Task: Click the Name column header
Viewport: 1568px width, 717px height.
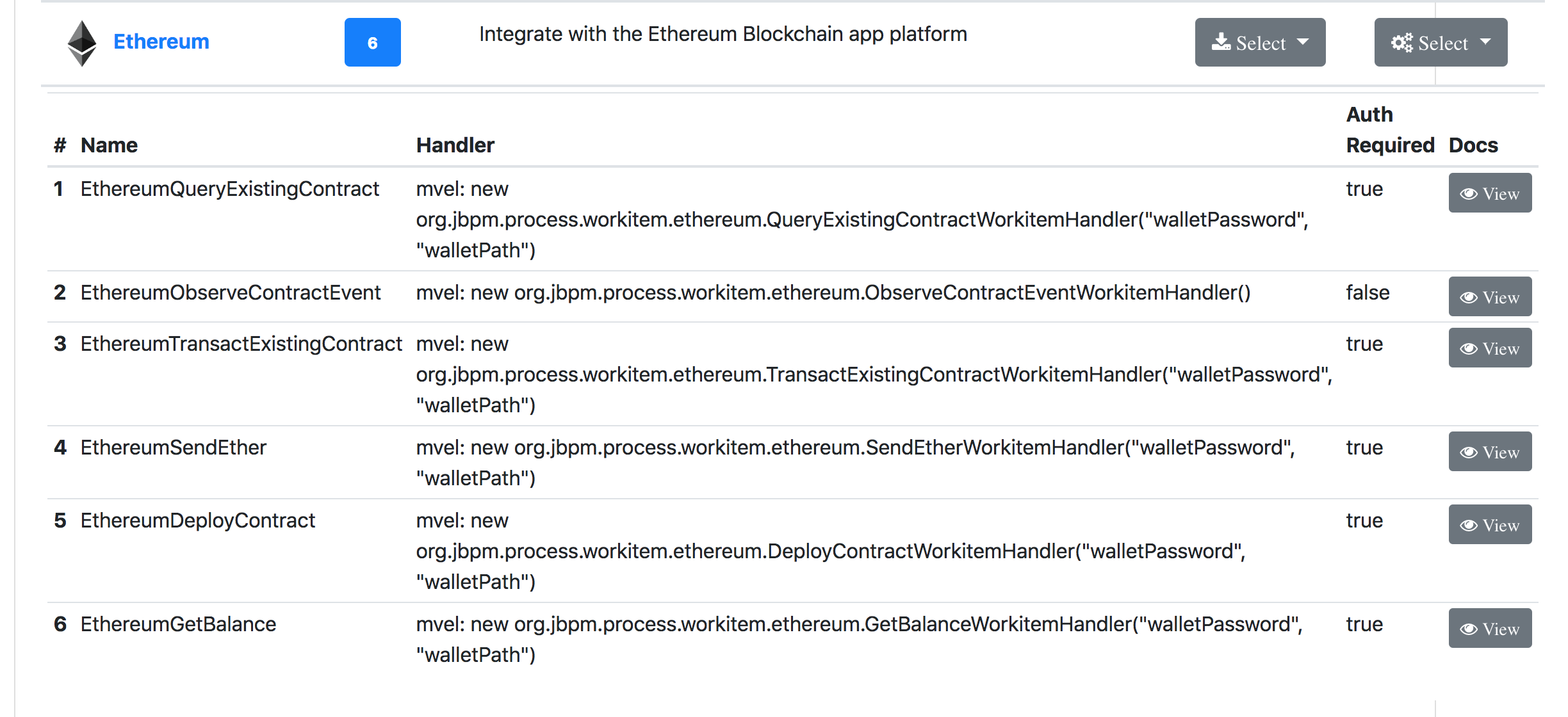Action: coord(109,145)
